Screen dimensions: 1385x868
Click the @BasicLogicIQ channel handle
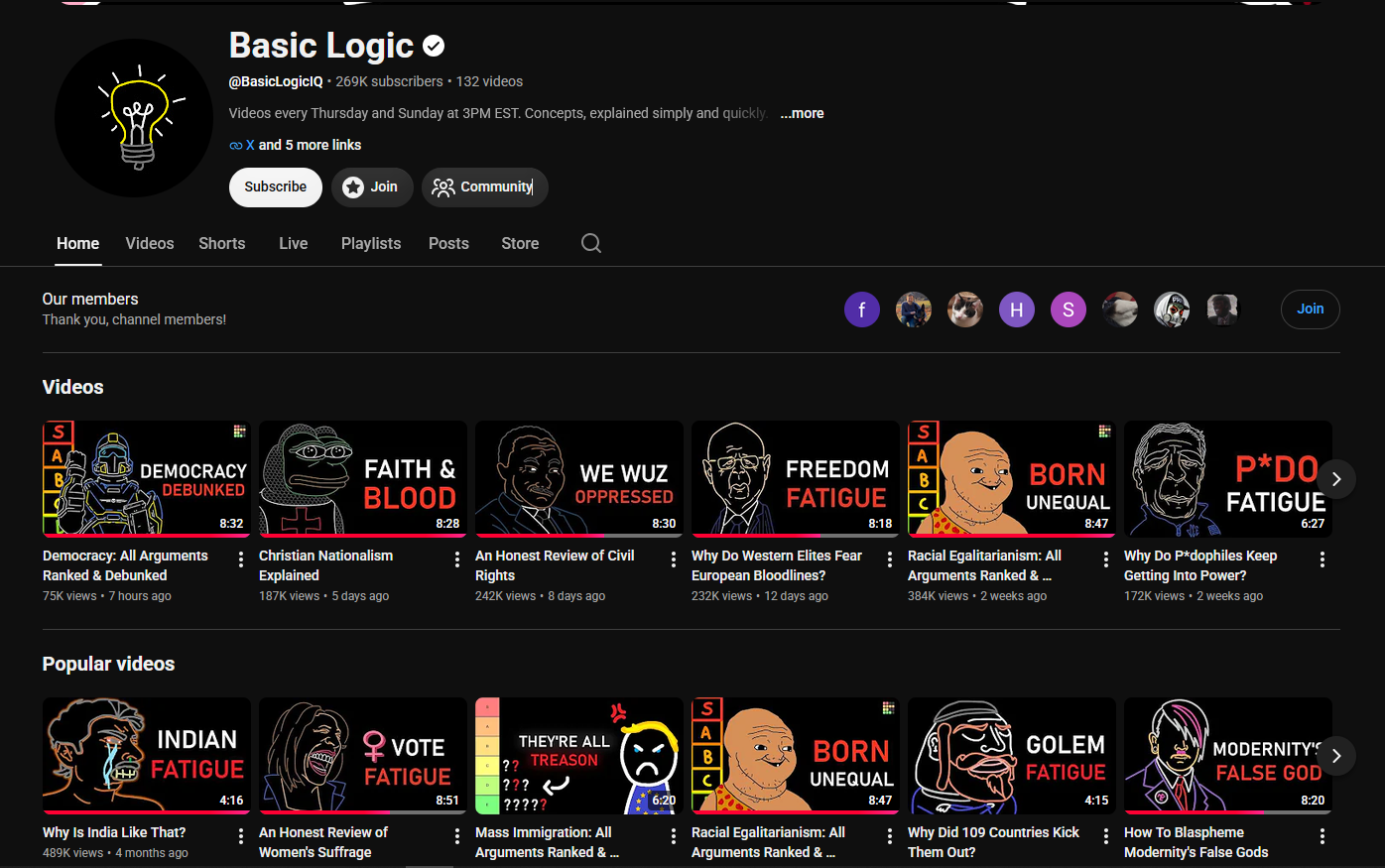point(276,81)
